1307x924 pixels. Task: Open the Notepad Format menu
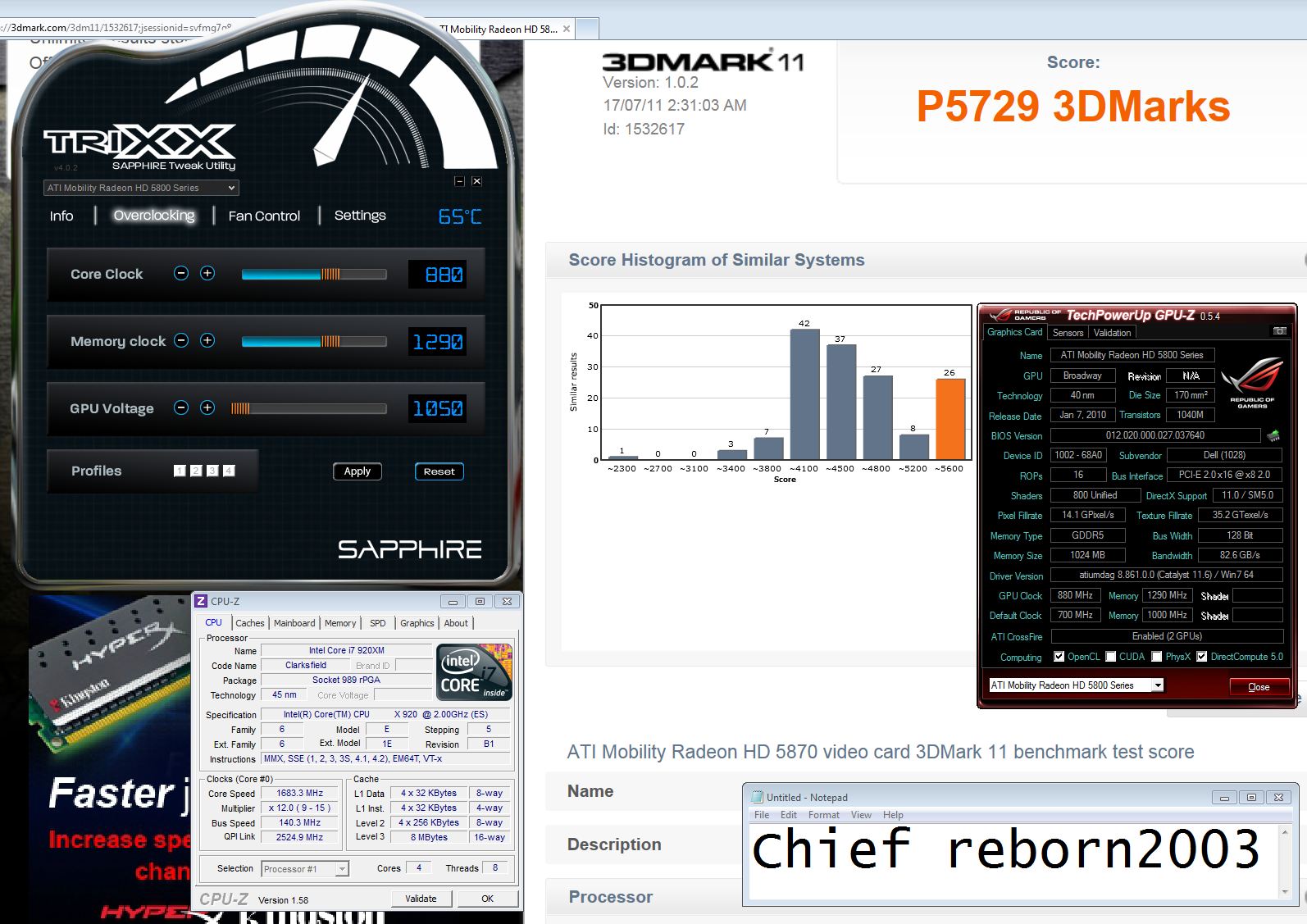(x=824, y=815)
